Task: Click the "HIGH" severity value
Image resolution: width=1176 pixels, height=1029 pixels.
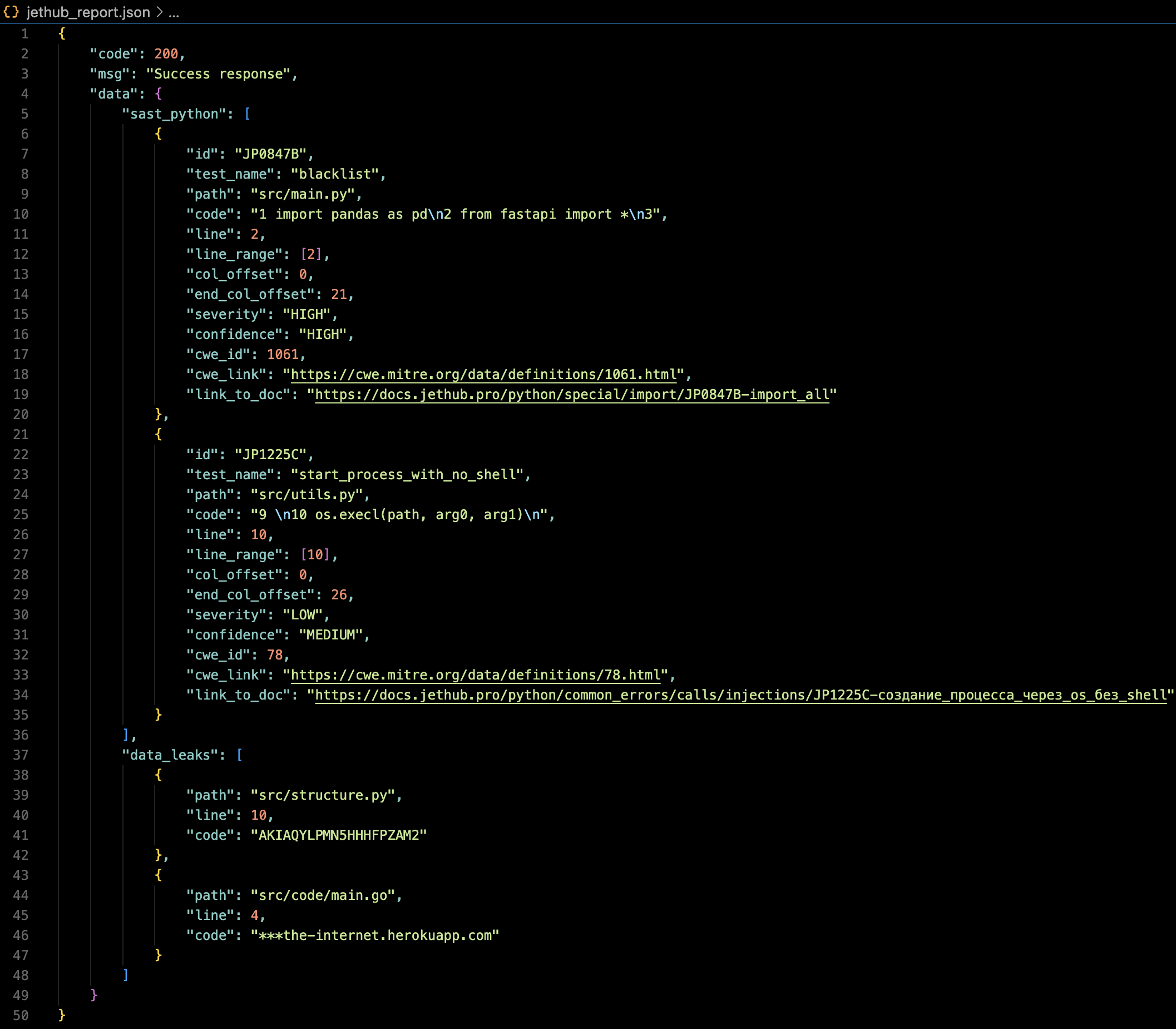Action: [x=307, y=314]
